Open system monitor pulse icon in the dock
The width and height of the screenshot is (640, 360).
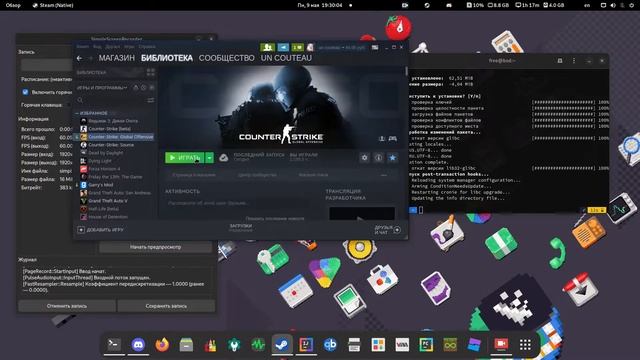pyautogui.click(x=258, y=345)
